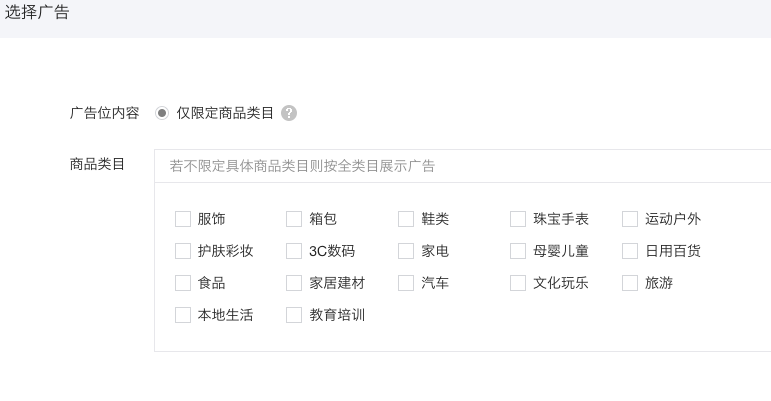
Task: Click the help question mark icon
Action: [x=289, y=113]
